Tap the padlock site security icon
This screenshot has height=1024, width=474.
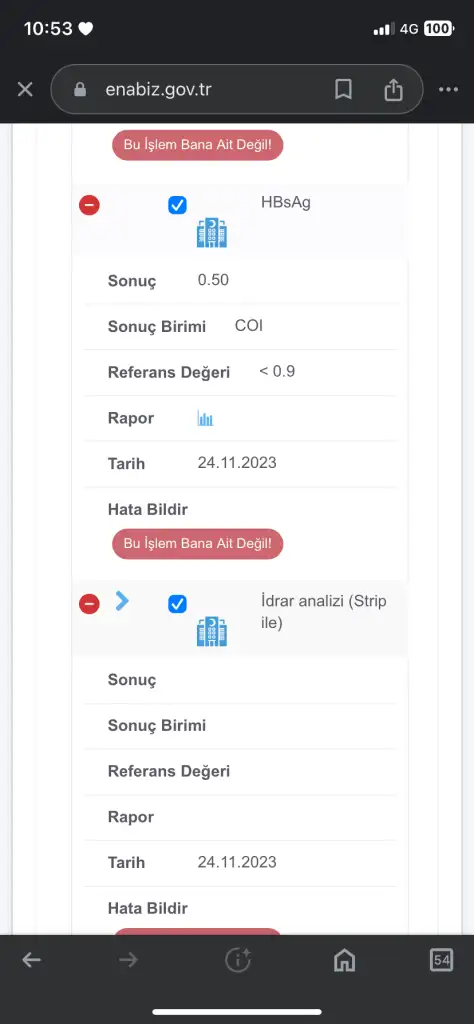pos(80,89)
